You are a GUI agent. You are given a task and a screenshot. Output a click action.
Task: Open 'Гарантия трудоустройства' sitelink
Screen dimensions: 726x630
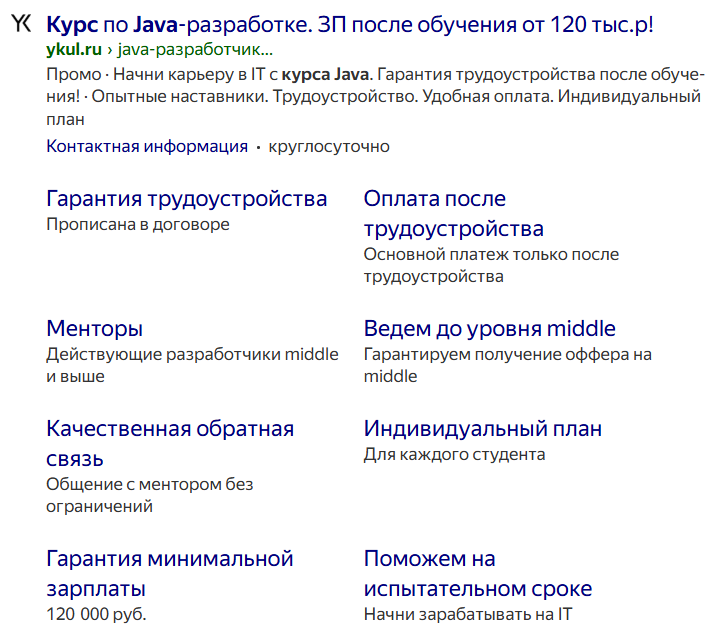click(x=187, y=198)
